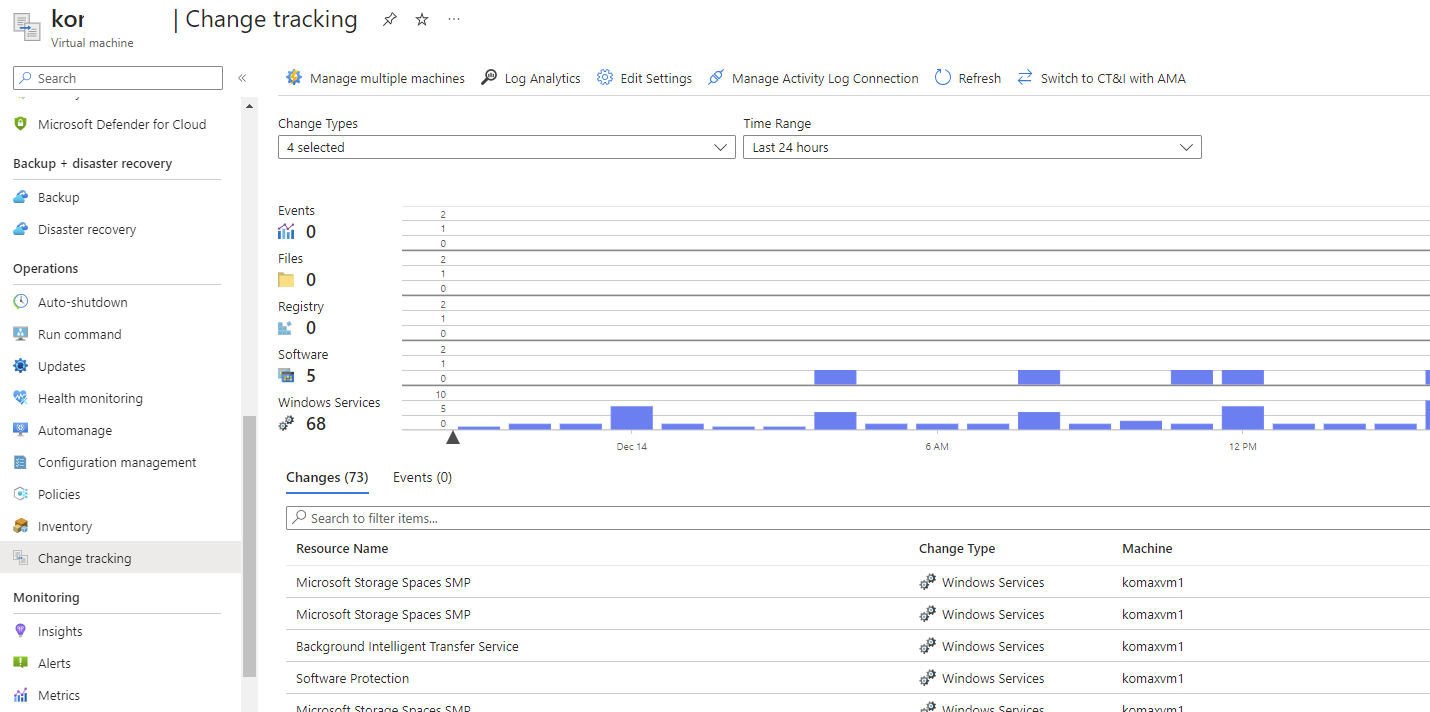Click the sidebar Search field
Image resolution: width=1430 pixels, height=712 pixels.
point(118,78)
